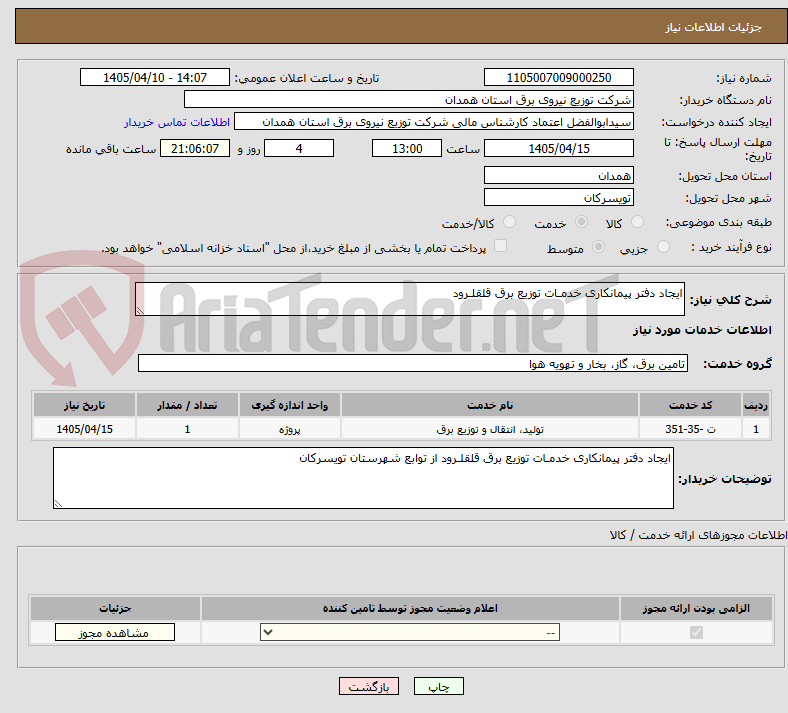Click the announcement date field 1405/04/10 - 14:07
Screen dimensions: 788x713
[x=155, y=77]
